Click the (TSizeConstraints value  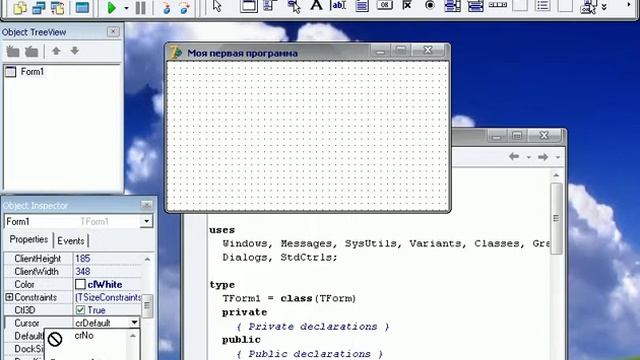tap(108, 297)
